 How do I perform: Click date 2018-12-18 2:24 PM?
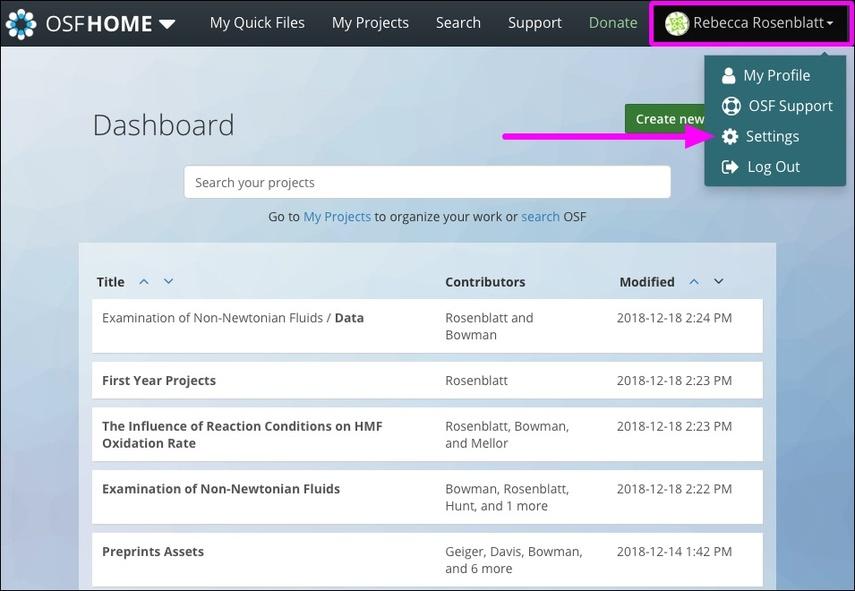tap(675, 318)
